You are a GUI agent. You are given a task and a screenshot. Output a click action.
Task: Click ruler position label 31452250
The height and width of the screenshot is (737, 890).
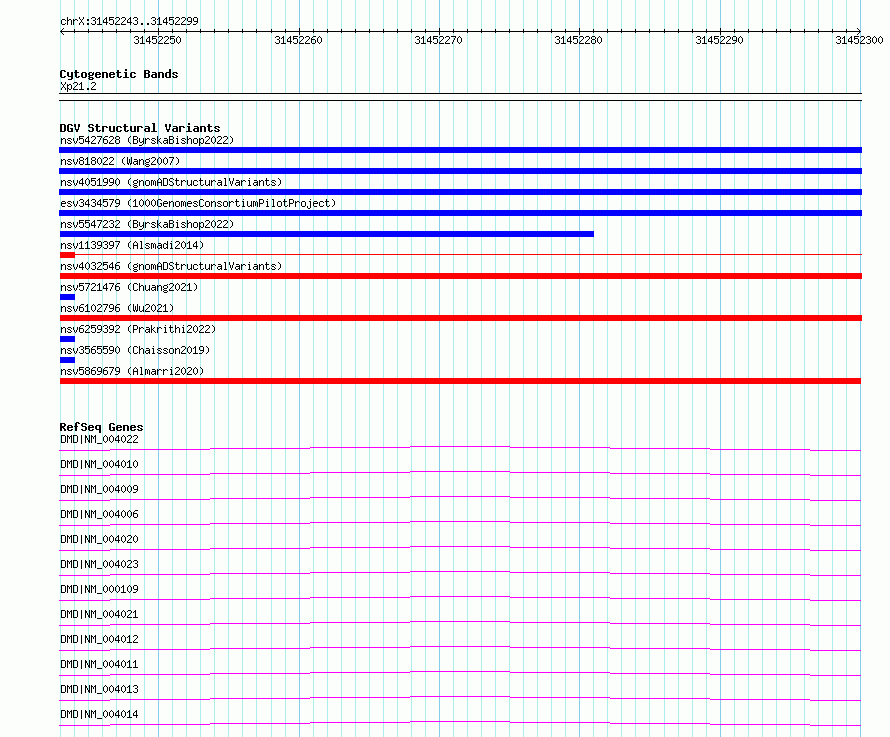157,40
